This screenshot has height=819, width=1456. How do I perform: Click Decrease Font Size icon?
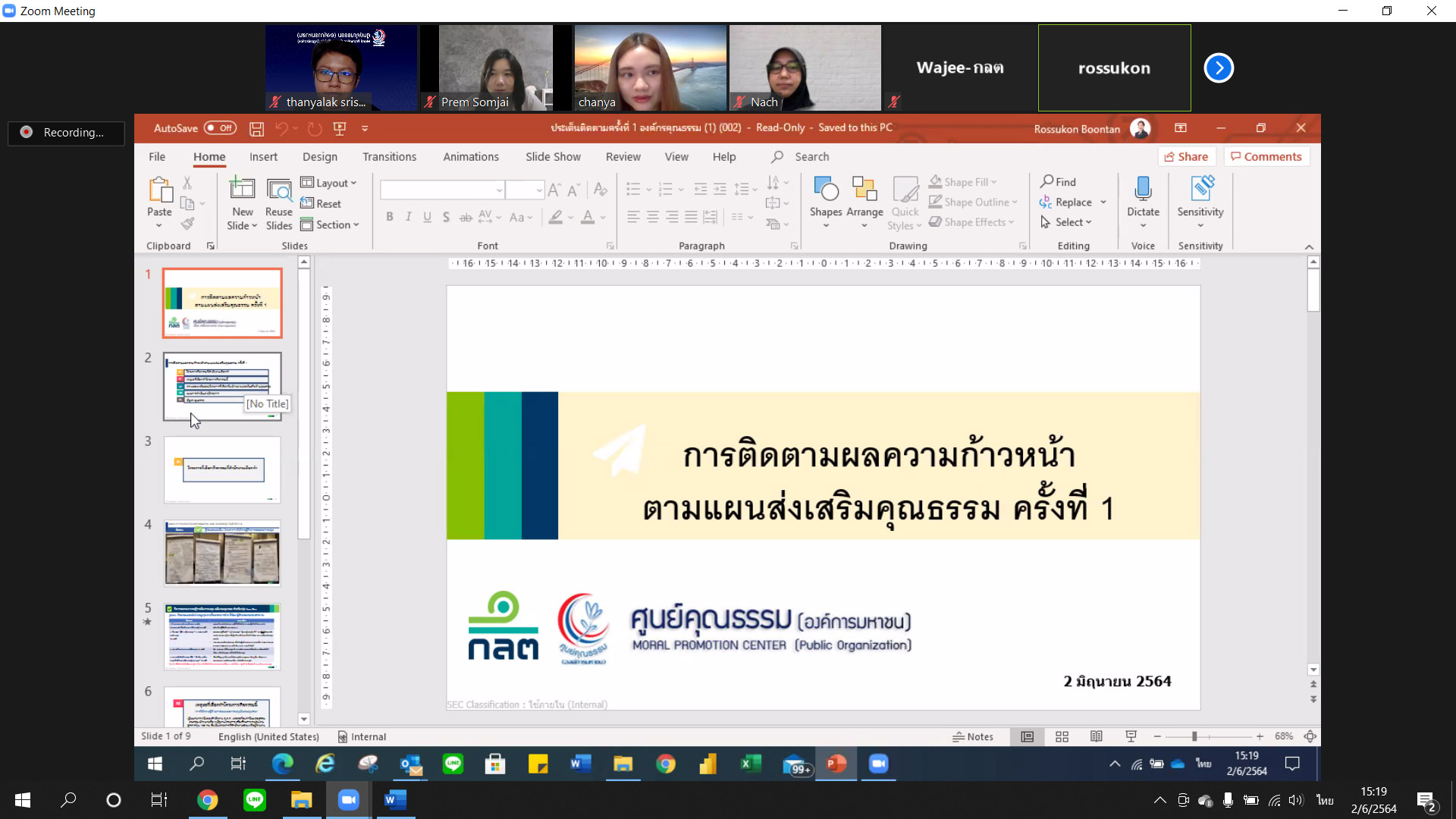[574, 190]
